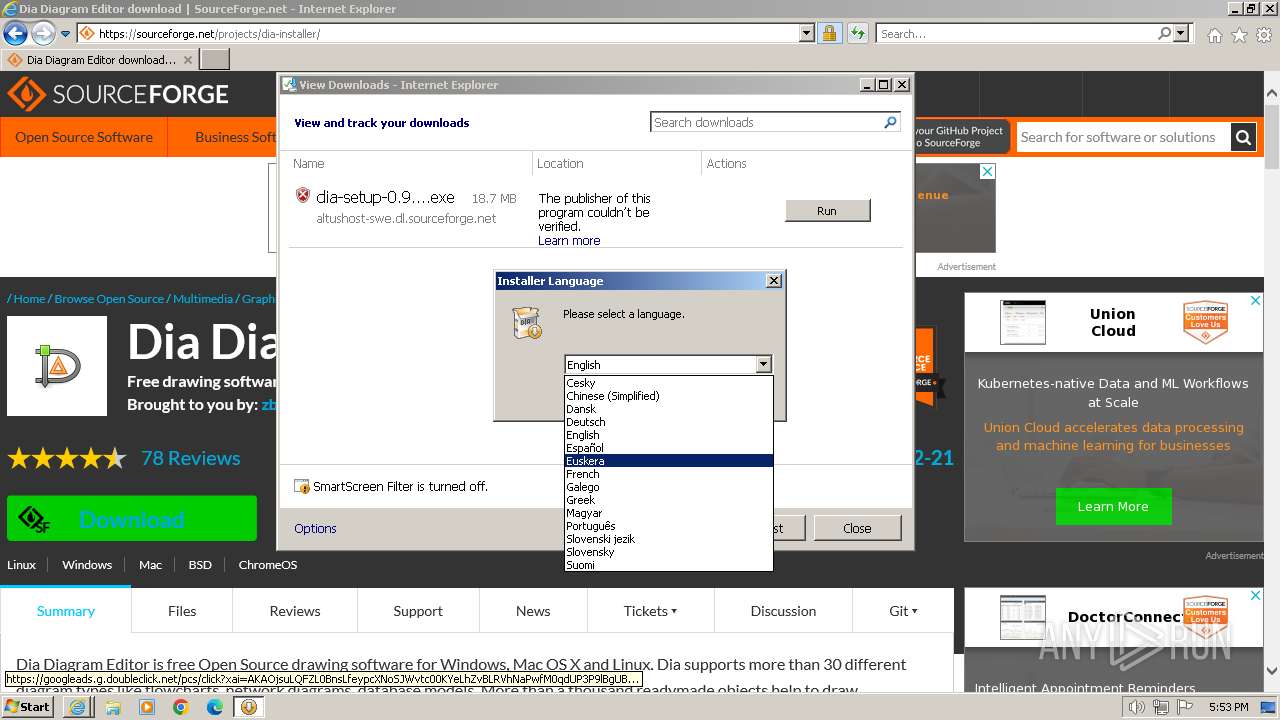This screenshot has height=720, width=1280.
Task: Open the Discussion tab
Action: [783, 611]
